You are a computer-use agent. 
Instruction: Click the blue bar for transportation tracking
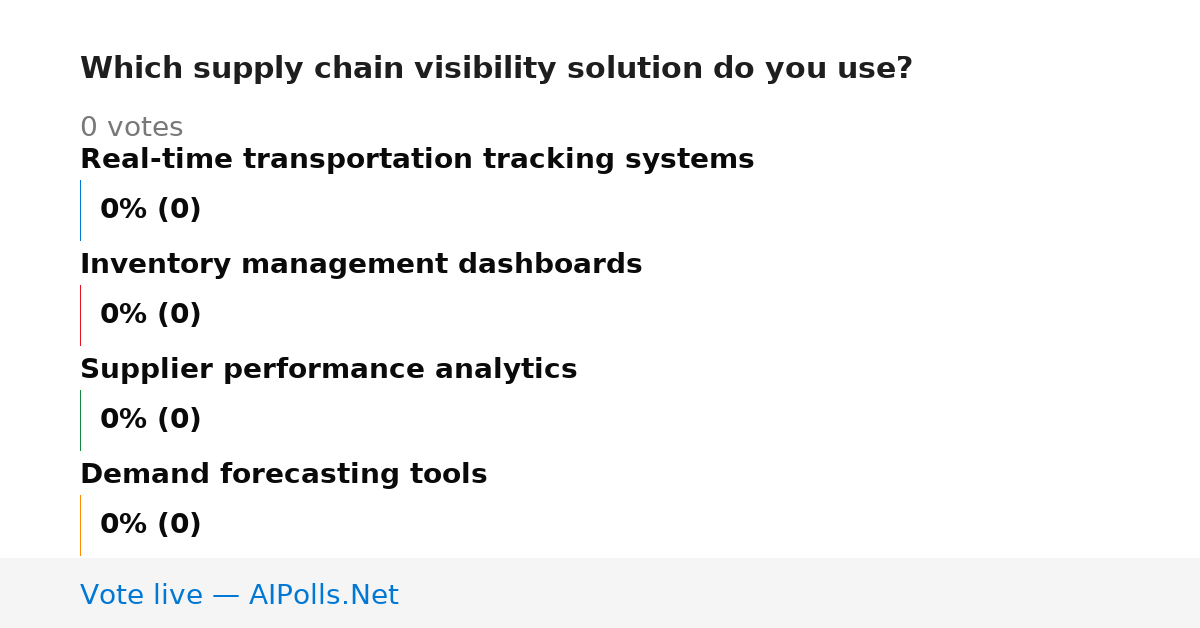[x=80, y=210]
